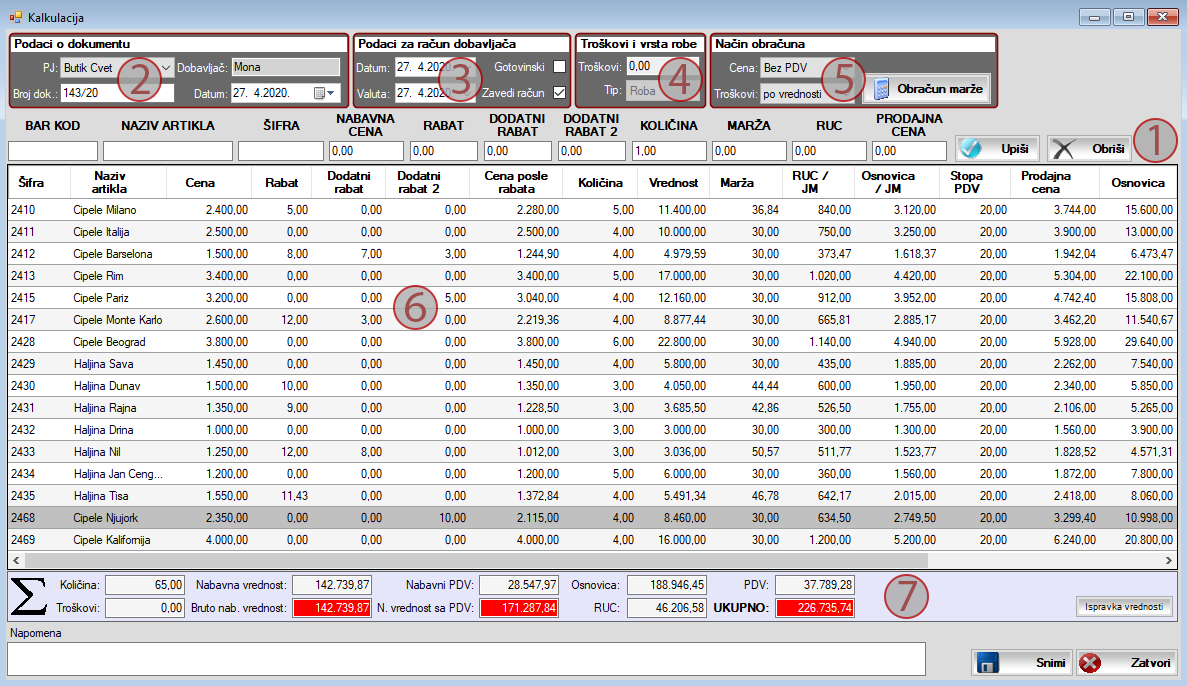Click the Troškovi field in Troškovi i vrsta robe
The image size is (1187, 686).
click(x=663, y=66)
